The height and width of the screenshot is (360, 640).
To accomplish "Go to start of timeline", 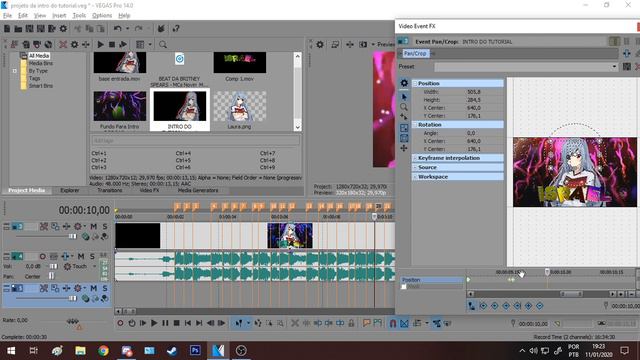I will [187, 323].
